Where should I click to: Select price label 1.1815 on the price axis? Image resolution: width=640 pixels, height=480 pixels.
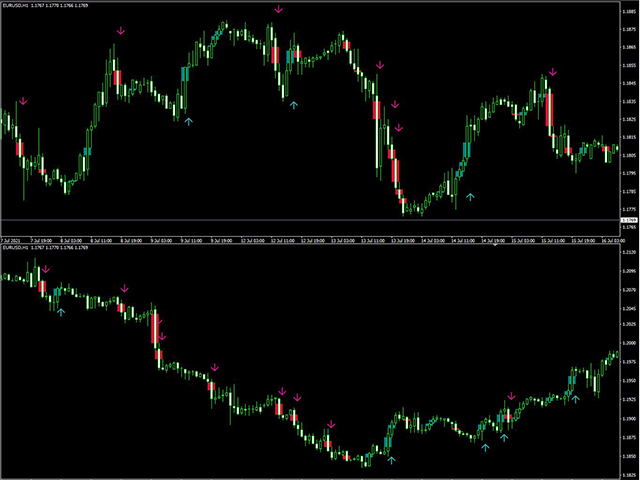(629, 138)
